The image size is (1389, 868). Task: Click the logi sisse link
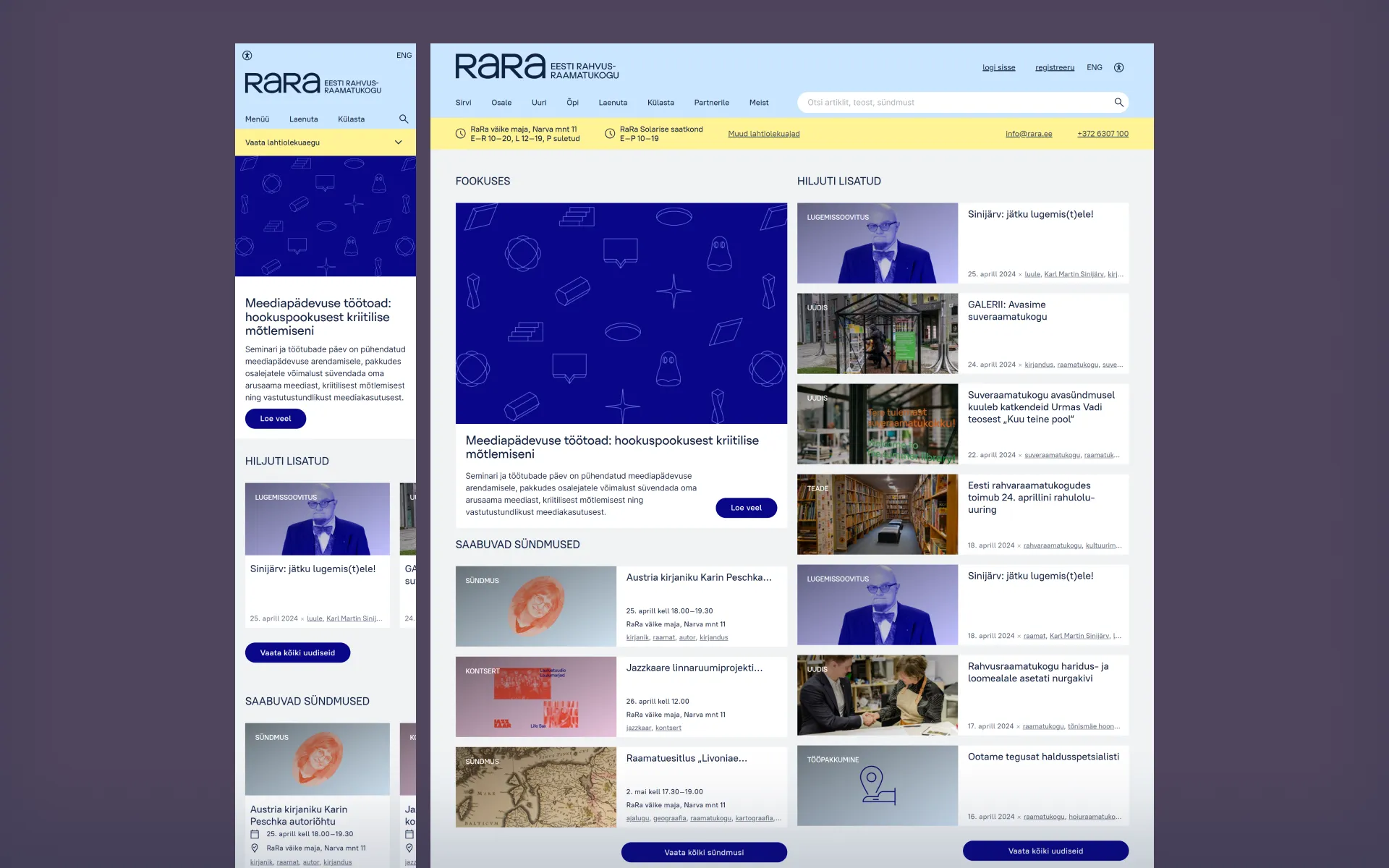[998, 68]
